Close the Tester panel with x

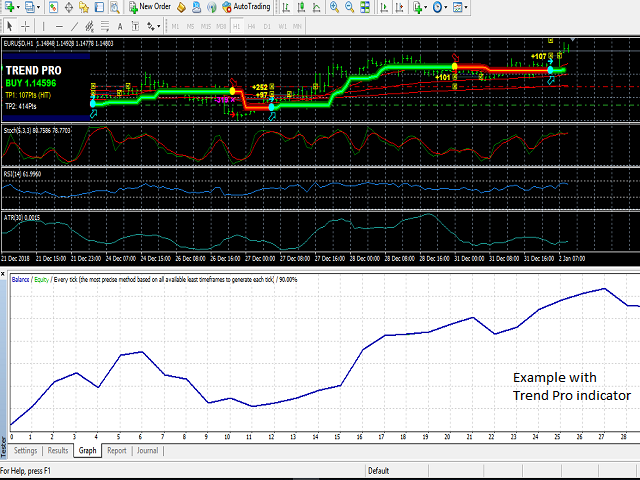(x=3, y=274)
